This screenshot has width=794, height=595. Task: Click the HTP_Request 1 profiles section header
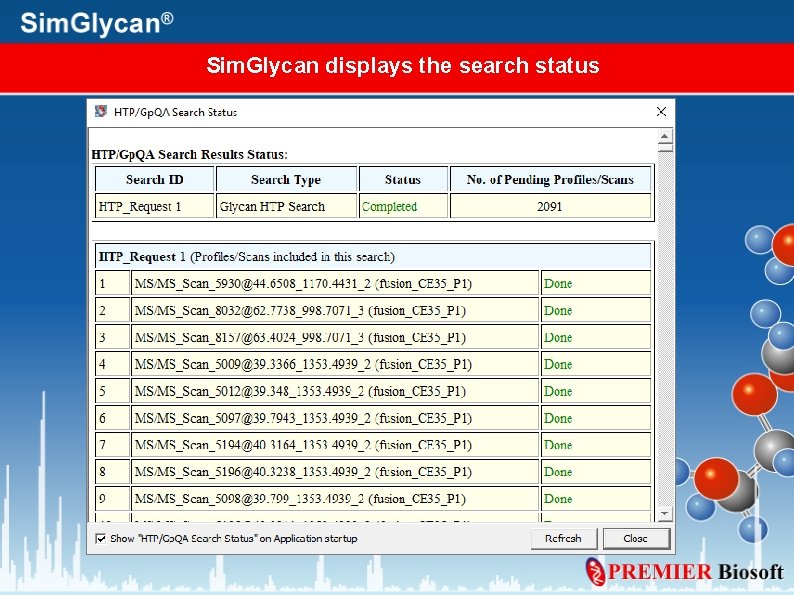(373, 257)
